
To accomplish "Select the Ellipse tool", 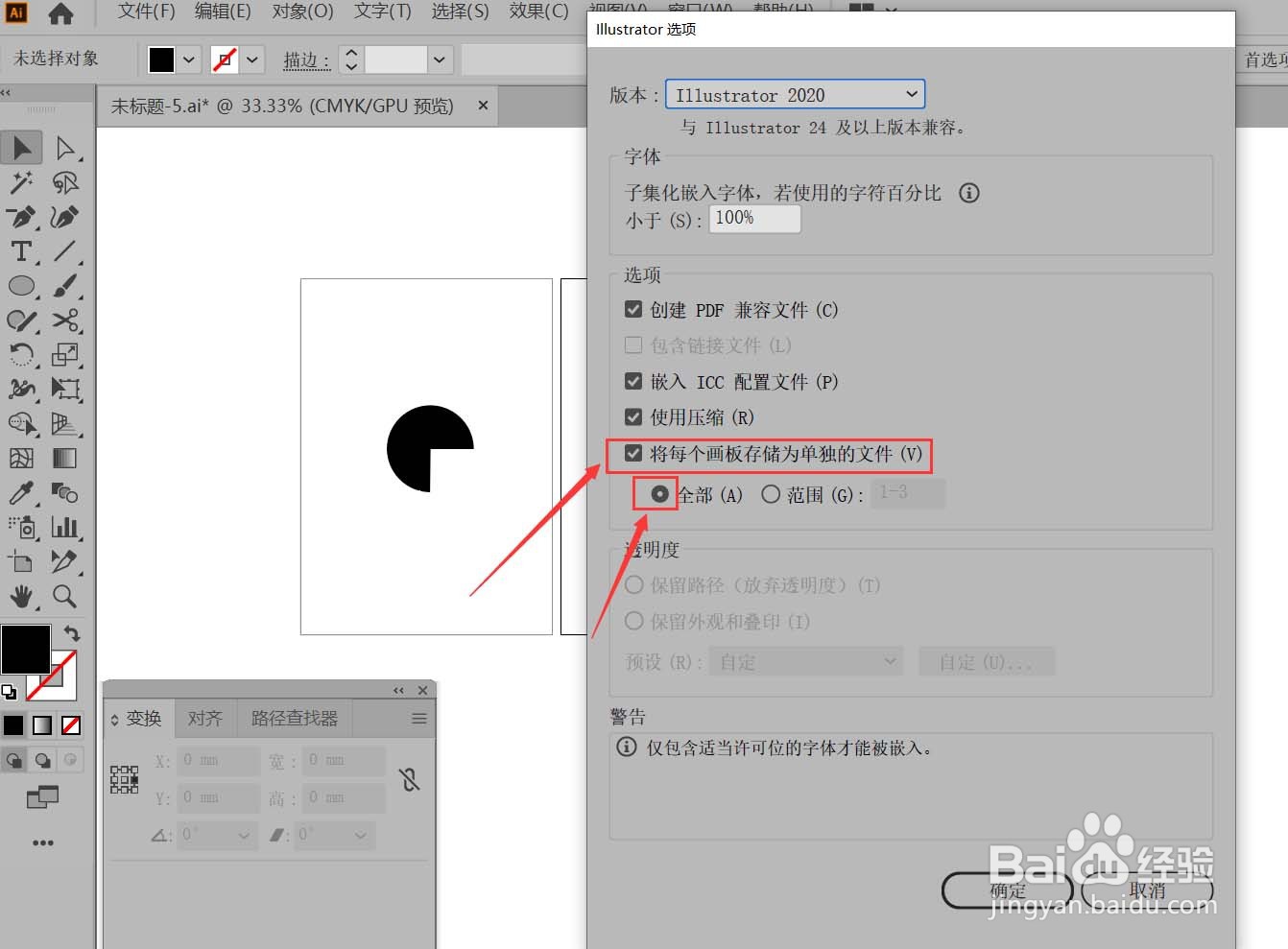I will tap(21, 286).
